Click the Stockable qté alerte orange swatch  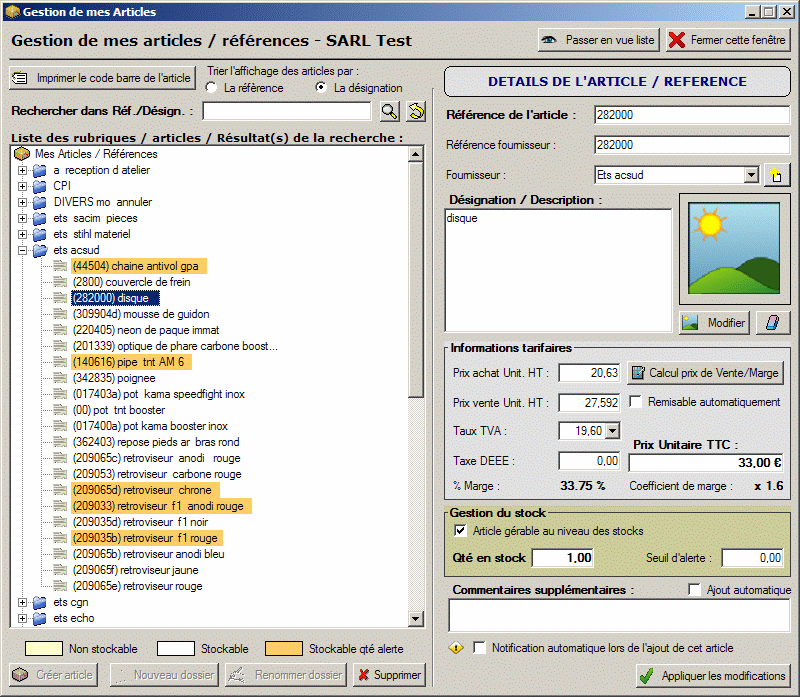[x=284, y=649]
